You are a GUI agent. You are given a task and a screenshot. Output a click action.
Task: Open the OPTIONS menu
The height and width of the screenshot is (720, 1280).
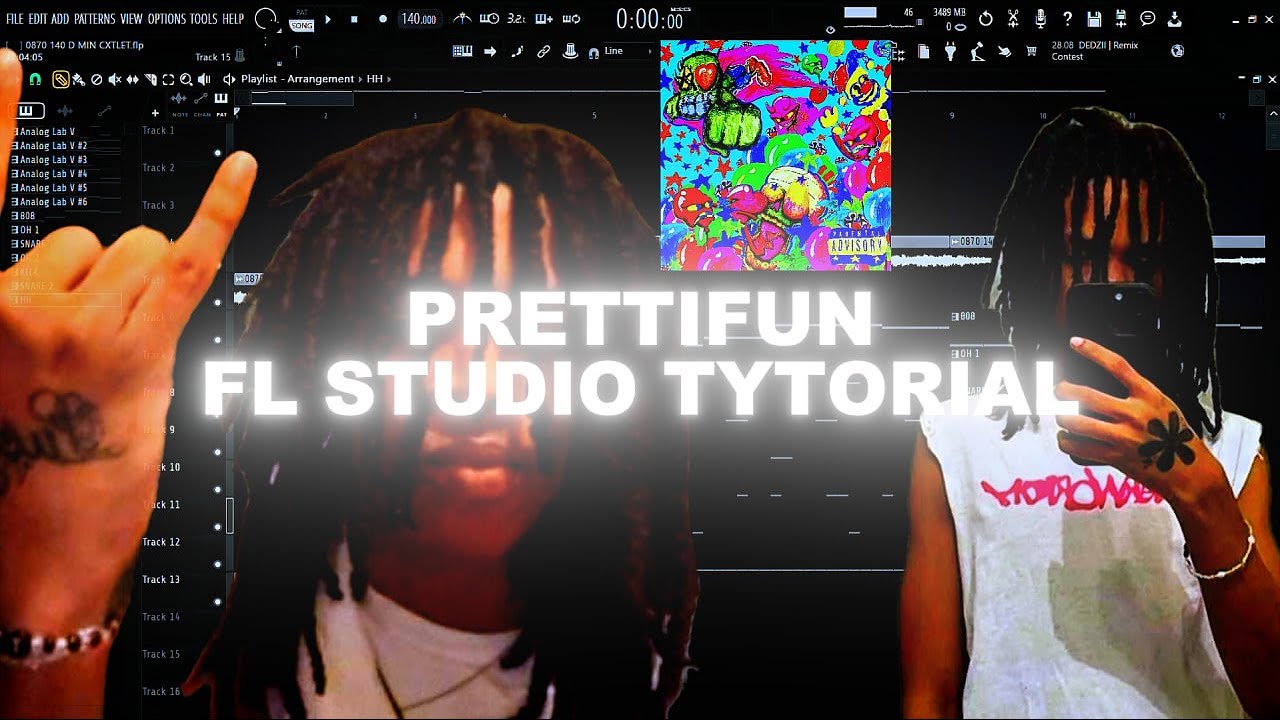click(167, 19)
